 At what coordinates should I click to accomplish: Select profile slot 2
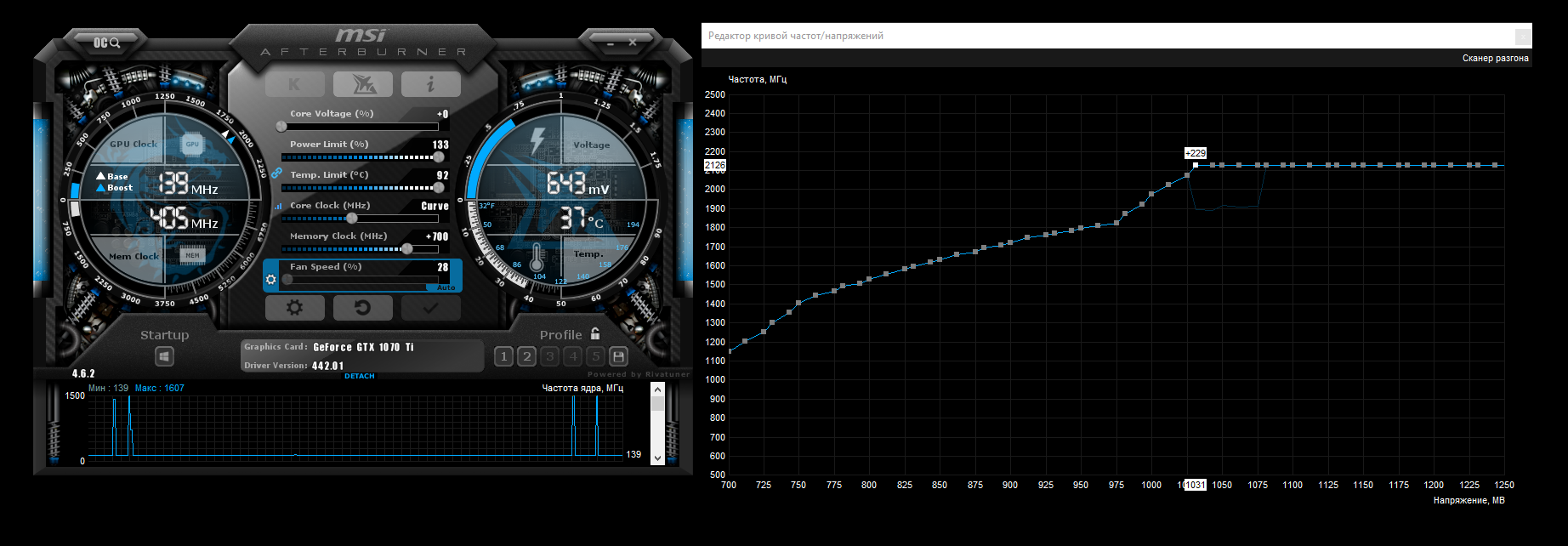(x=526, y=356)
